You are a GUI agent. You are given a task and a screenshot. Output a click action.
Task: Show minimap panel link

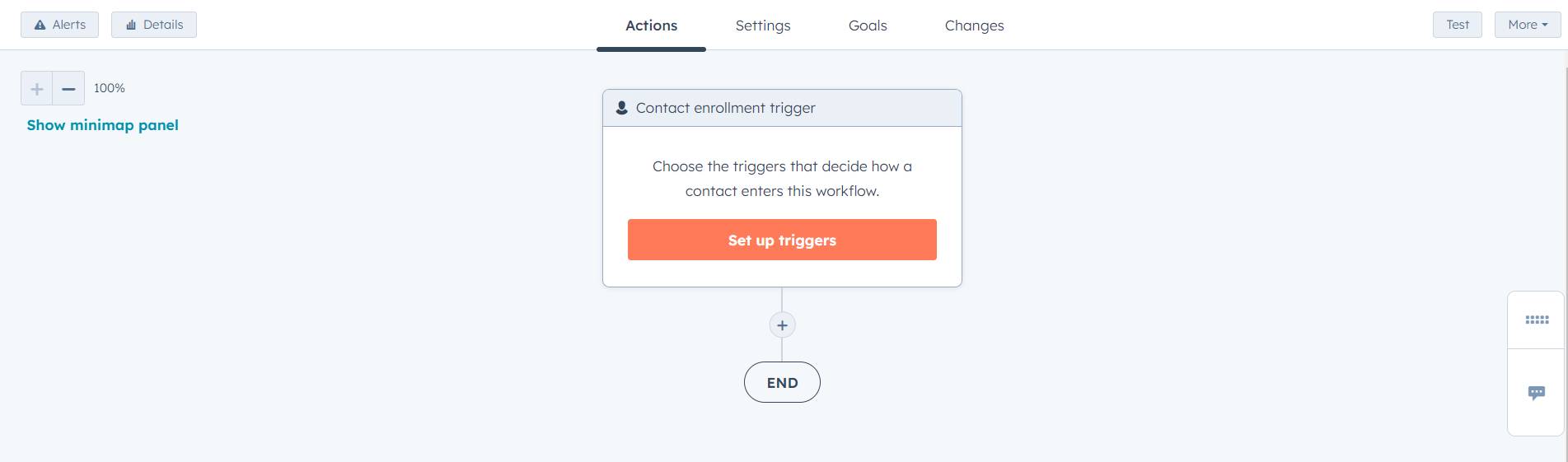click(x=102, y=125)
